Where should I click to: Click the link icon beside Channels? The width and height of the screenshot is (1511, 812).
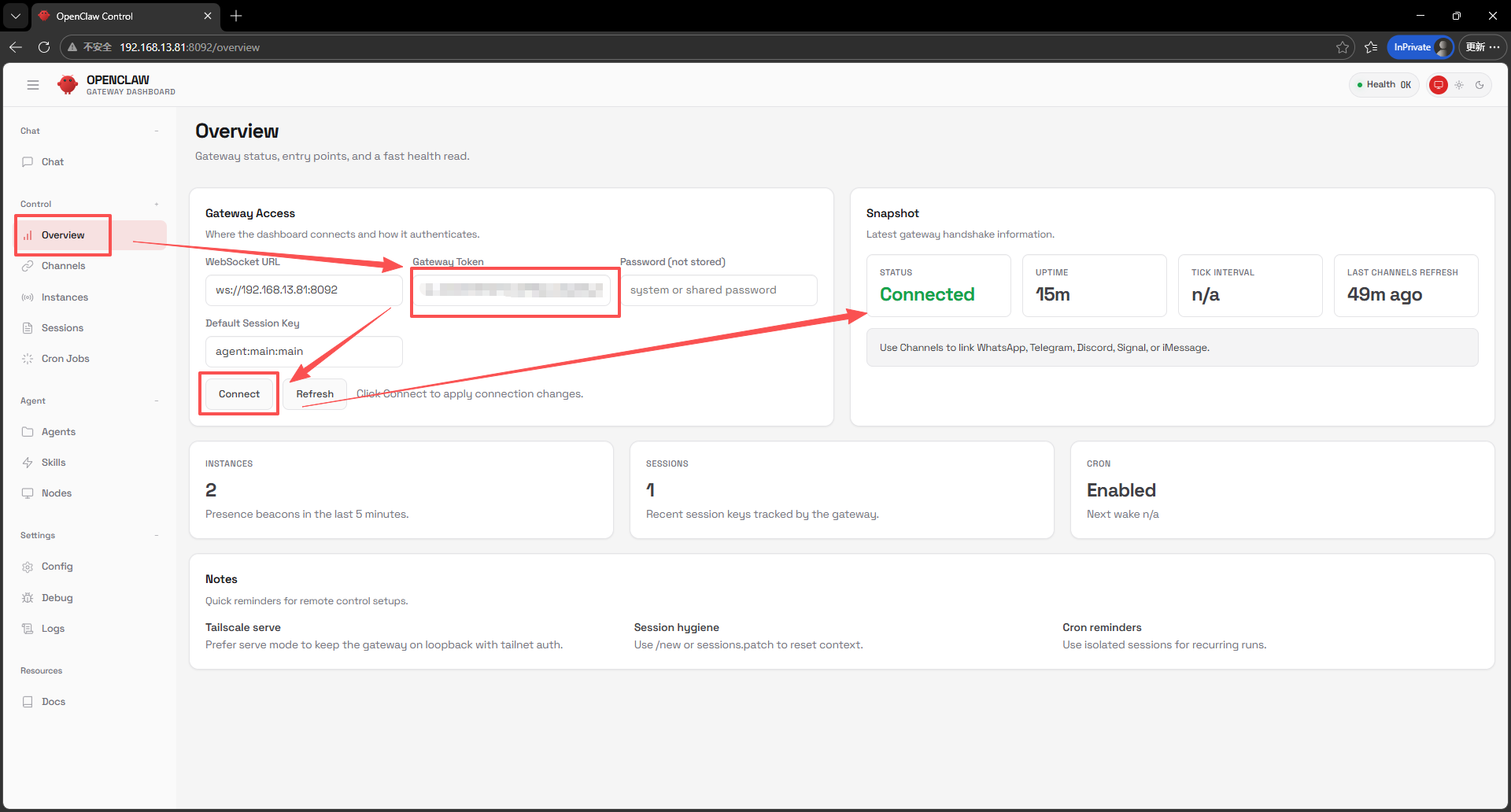[28, 266]
